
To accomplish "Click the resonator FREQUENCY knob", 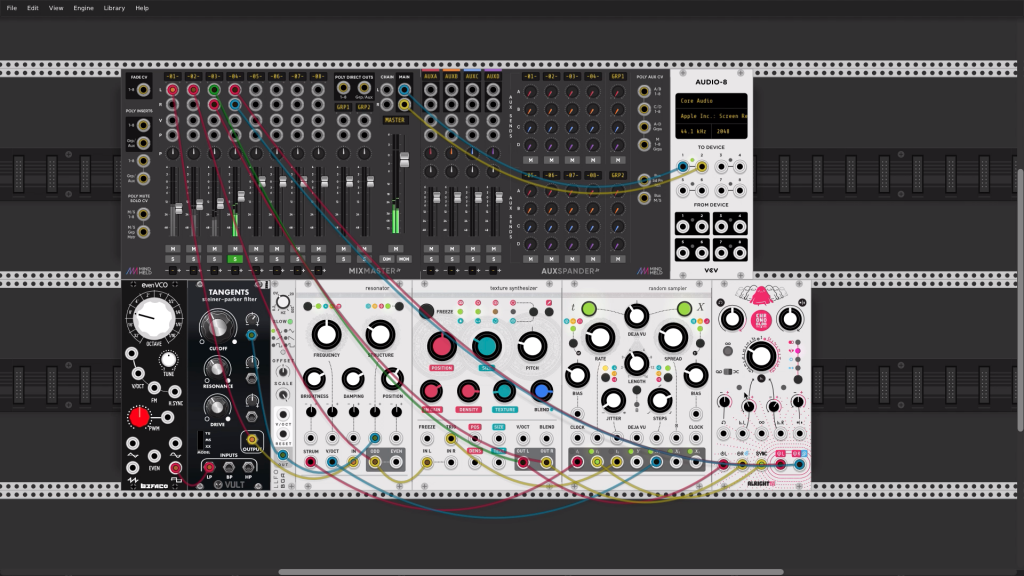I will click(326, 335).
